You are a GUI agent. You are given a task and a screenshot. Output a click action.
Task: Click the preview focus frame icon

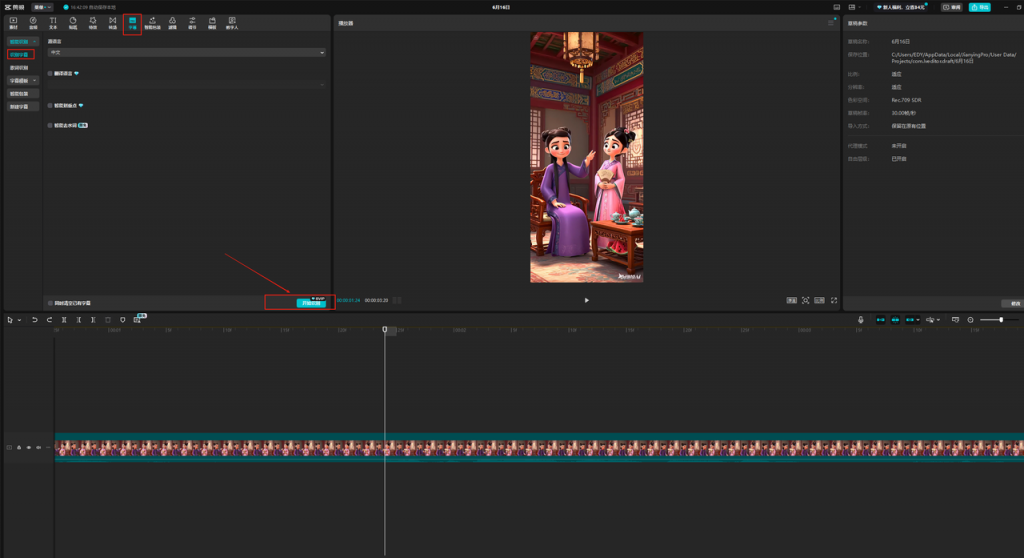coord(806,301)
